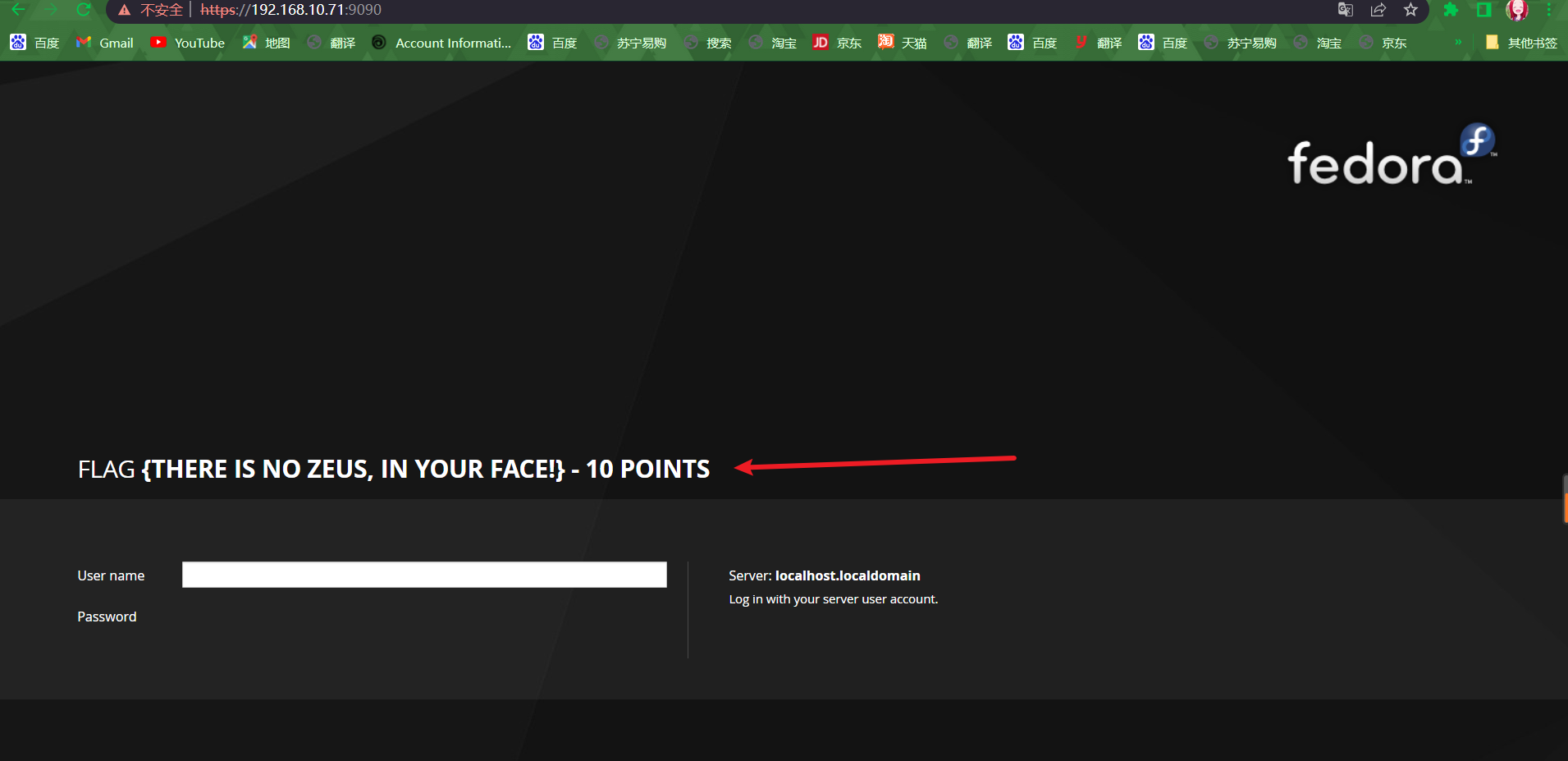
Task: Bookmark this page with the star icon
Action: tap(1410, 10)
